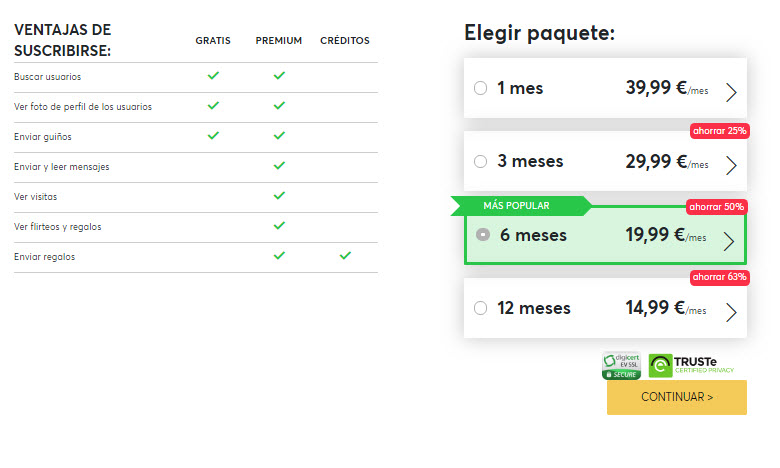Click the MÁS POPULAR green ribbon
The image size is (780, 468).
520,206
